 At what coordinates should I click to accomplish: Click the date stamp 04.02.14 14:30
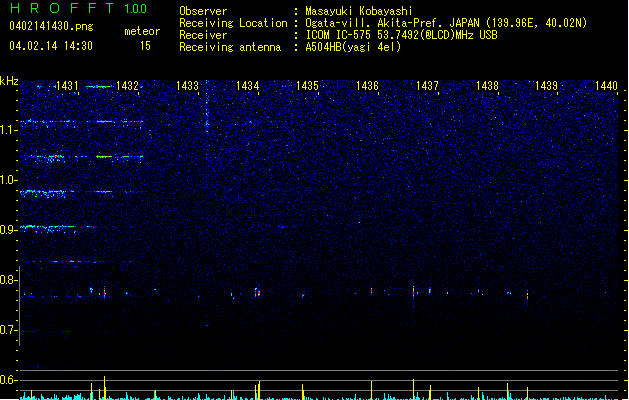[51, 46]
